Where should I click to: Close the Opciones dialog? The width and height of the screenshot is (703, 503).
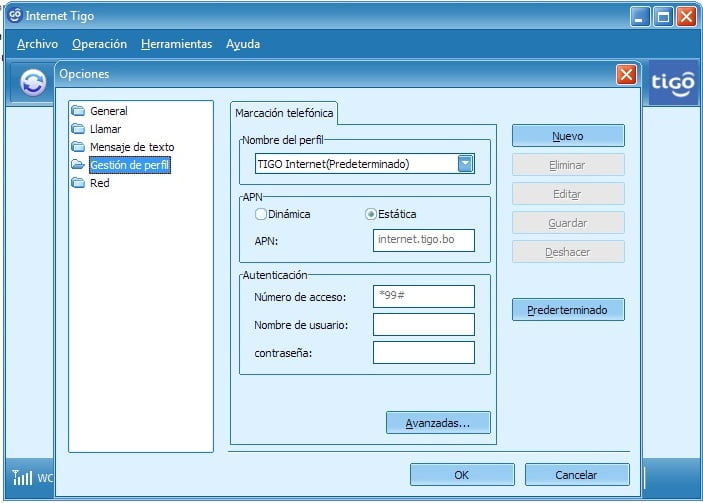[626, 74]
